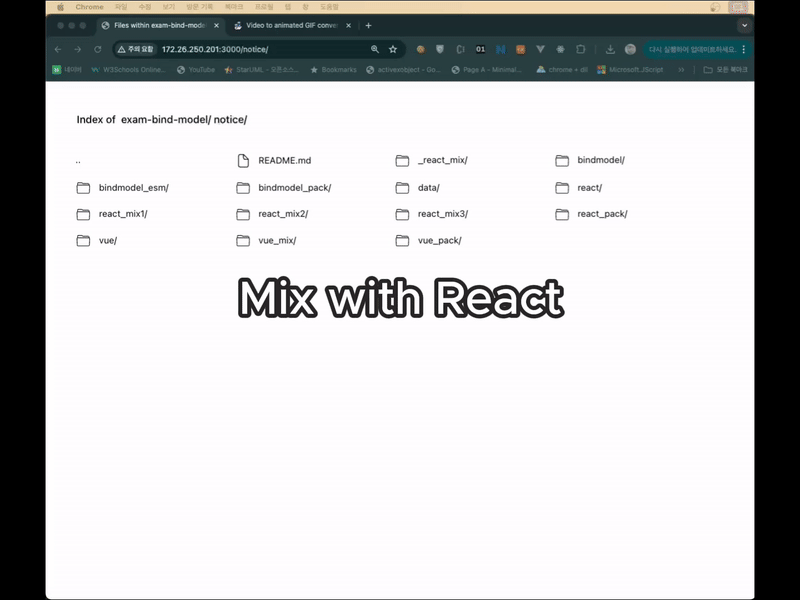The image size is (800, 600).
Task: Open the vue_pack/ folder
Action: point(439,240)
